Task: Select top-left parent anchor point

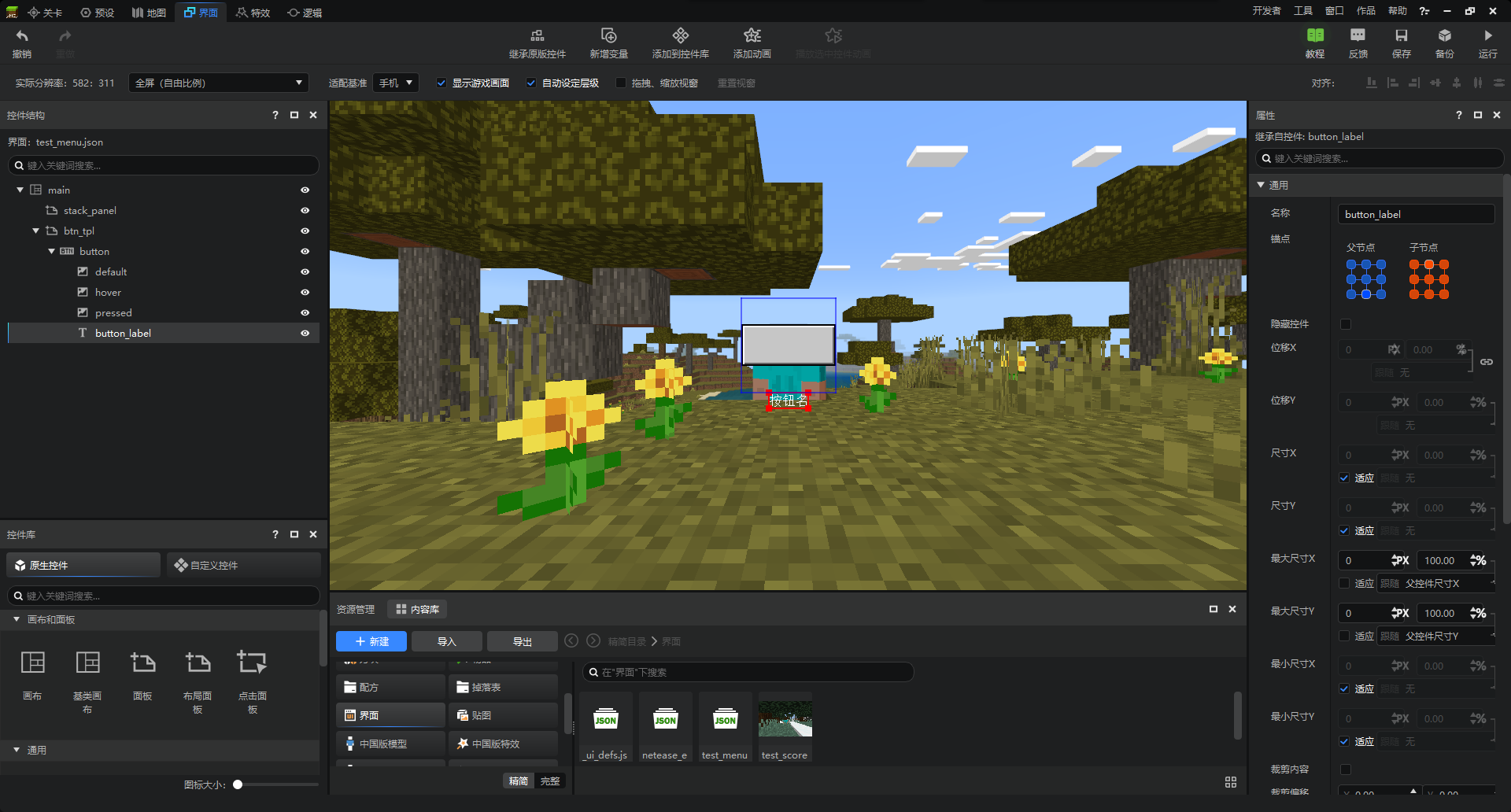Action: (1350, 264)
